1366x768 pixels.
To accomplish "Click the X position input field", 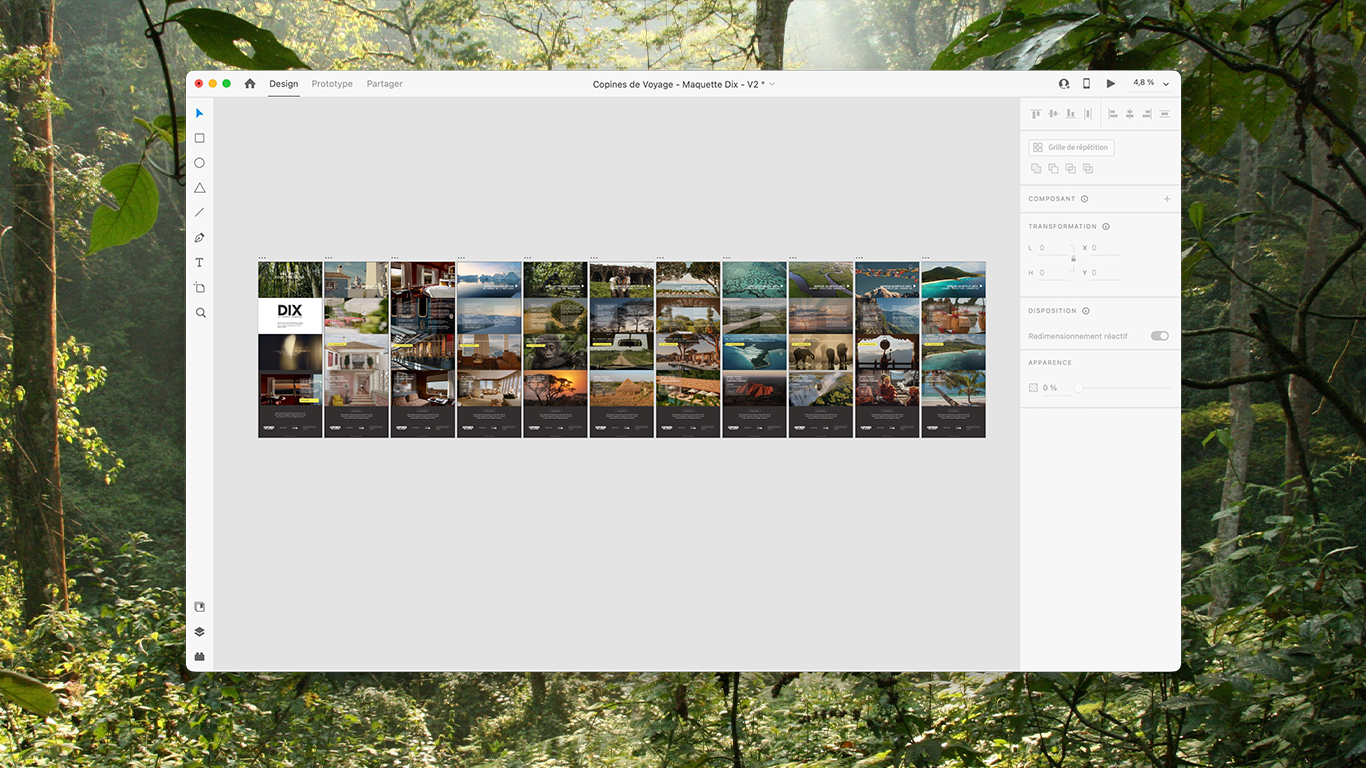I will 1105,248.
